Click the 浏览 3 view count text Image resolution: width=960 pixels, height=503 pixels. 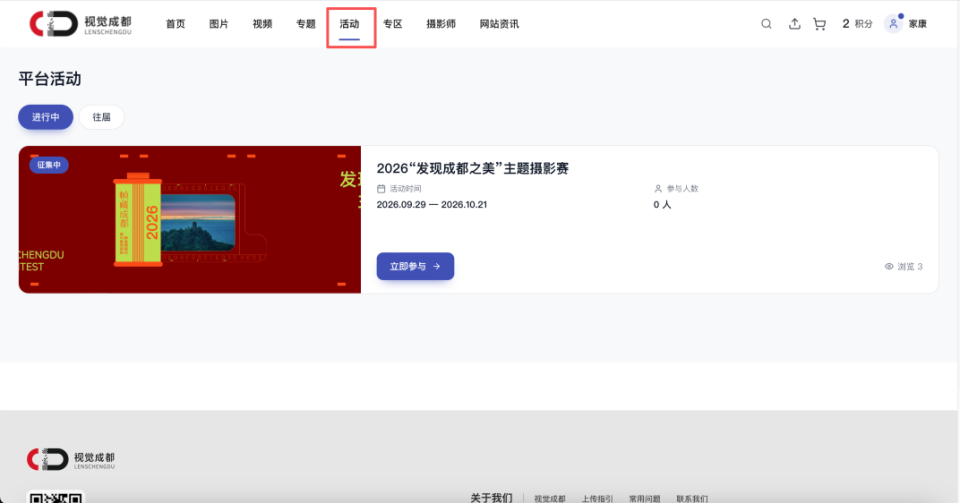click(x=910, y=266)
